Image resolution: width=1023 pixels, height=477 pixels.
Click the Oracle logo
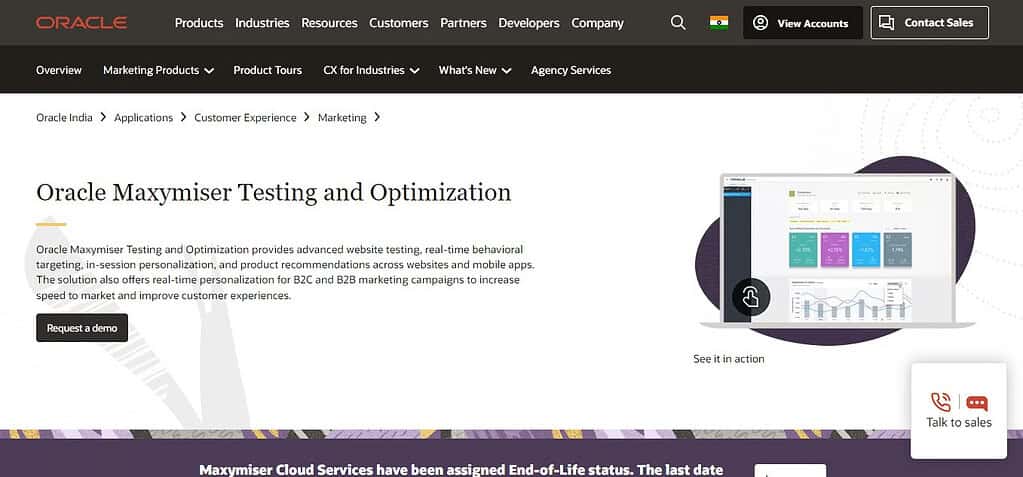click(82, 23)
